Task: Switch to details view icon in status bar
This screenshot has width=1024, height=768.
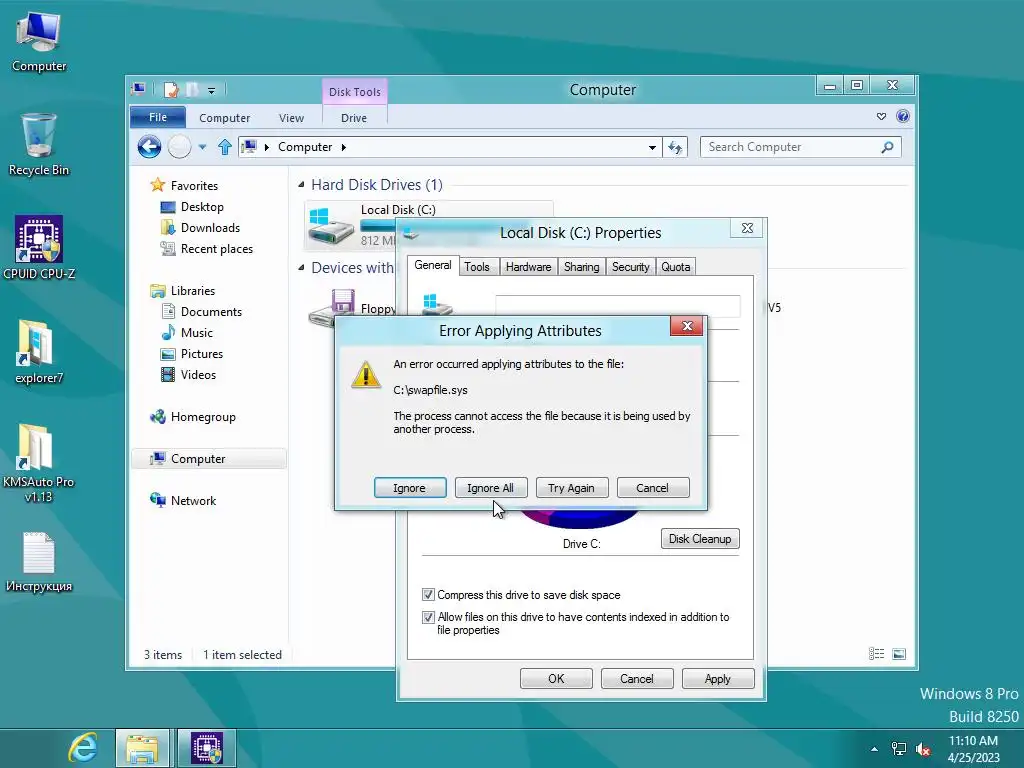Action: point(876,654)
